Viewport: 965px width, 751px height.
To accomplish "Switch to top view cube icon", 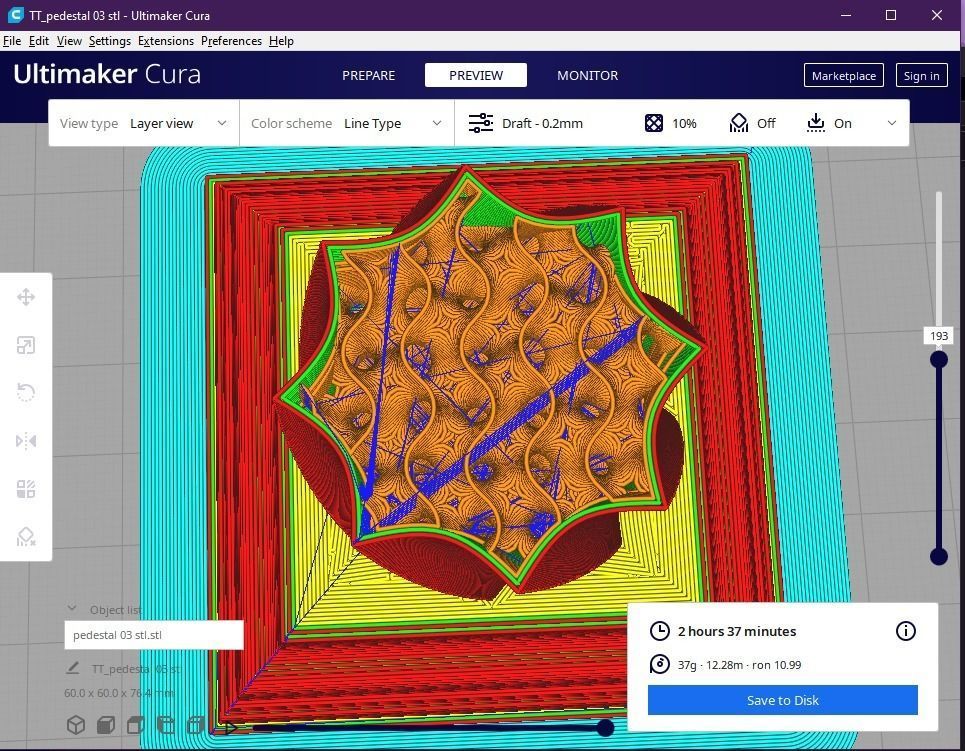I will point(135,725).
